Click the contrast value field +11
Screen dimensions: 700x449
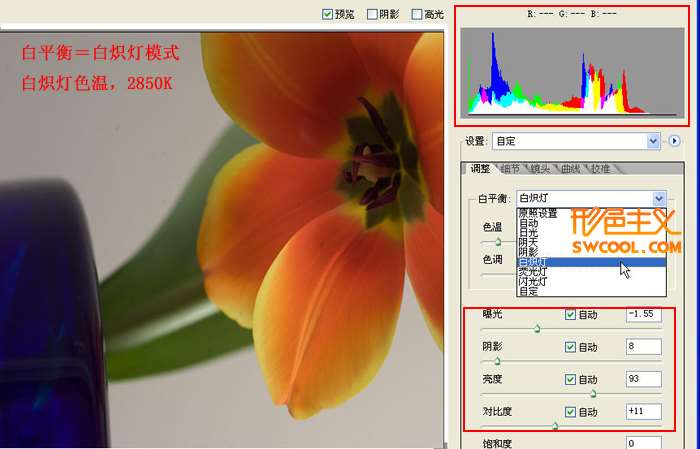(644, 412)
